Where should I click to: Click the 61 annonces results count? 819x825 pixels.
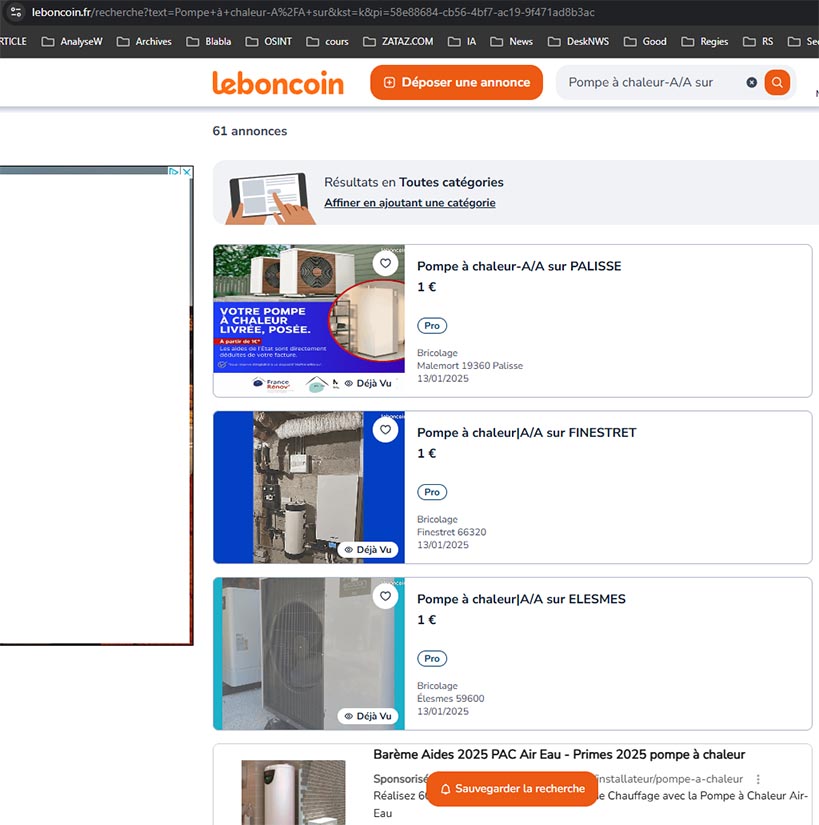(x=250, y=131)
